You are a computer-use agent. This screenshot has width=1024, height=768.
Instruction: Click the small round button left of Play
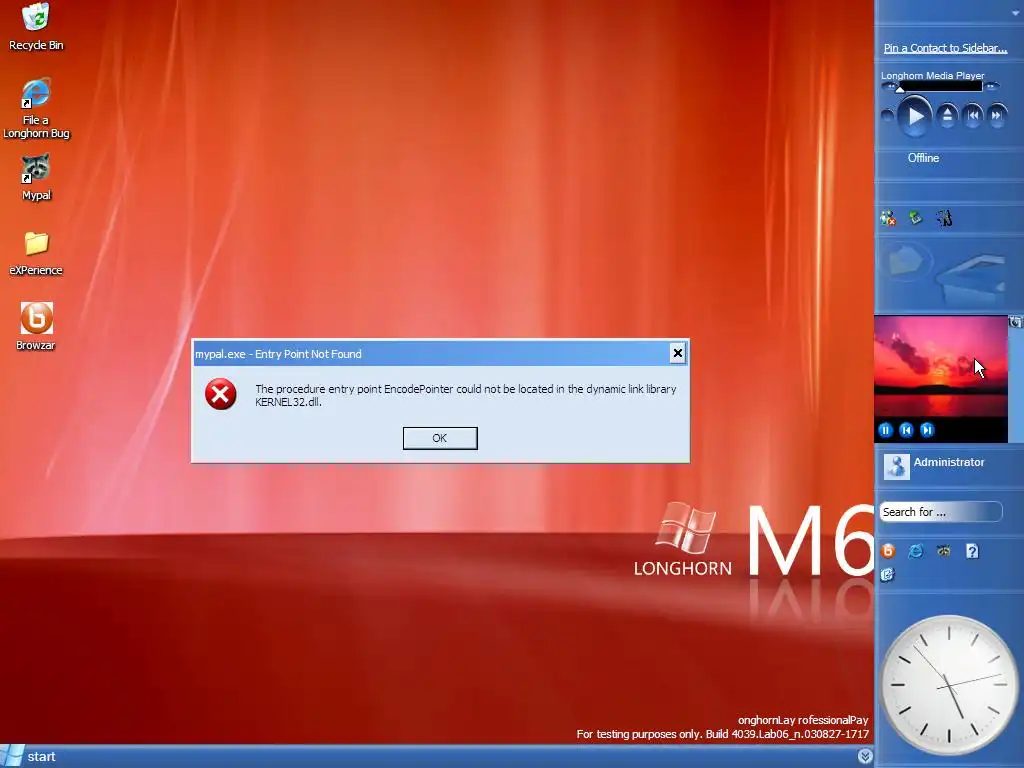point(887,116)
